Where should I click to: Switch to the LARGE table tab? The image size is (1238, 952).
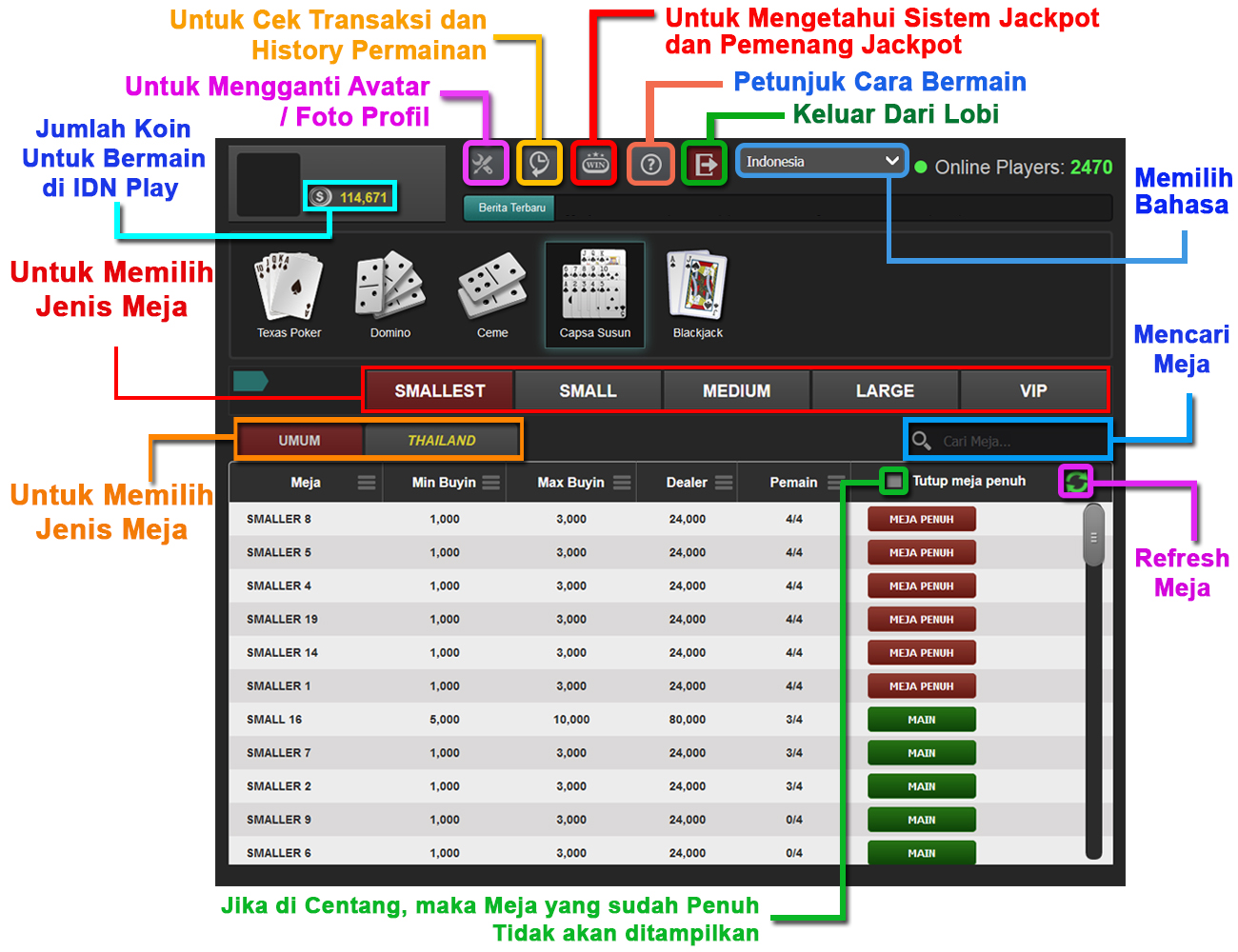(x=885, y=390)
